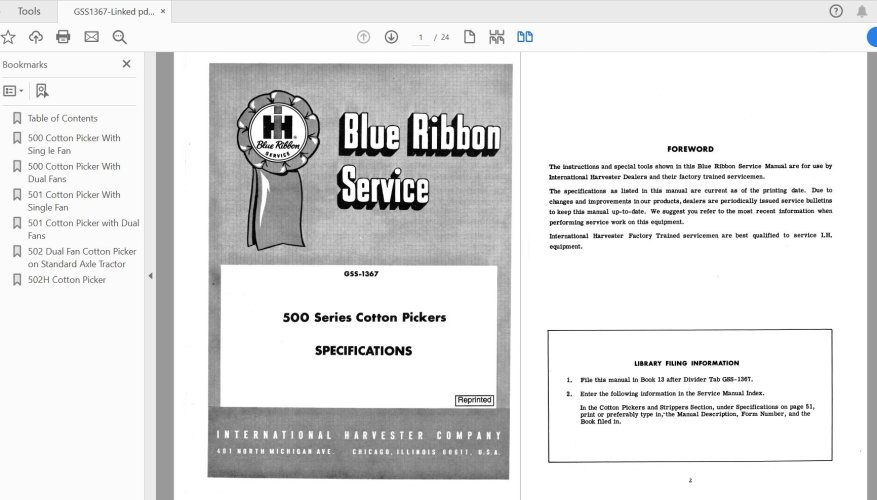Go to next page with down arrow
The width and height of the screenshot is (877, 500).
(x=391, y=37)
